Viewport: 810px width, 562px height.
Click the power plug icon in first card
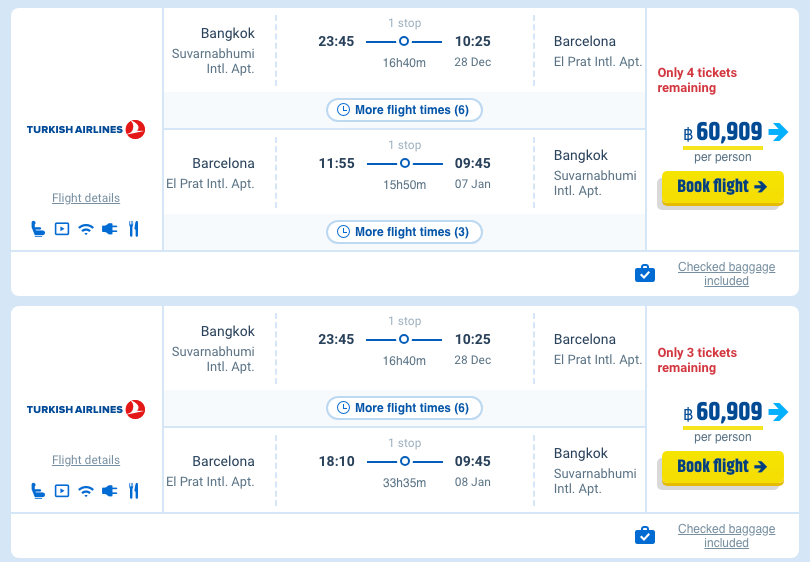[x=110, y=229]
